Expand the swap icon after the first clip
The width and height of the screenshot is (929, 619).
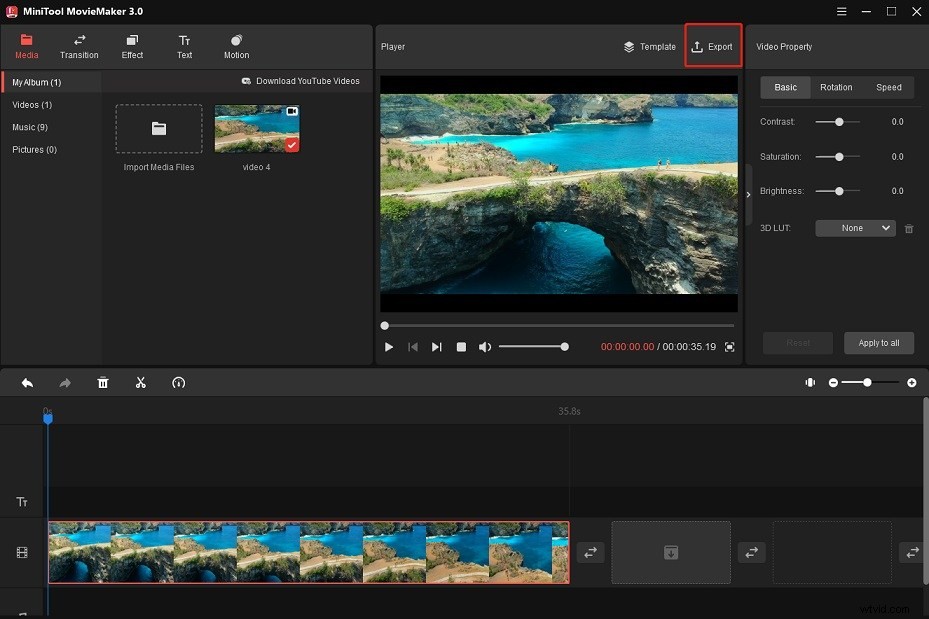point(589,552)
